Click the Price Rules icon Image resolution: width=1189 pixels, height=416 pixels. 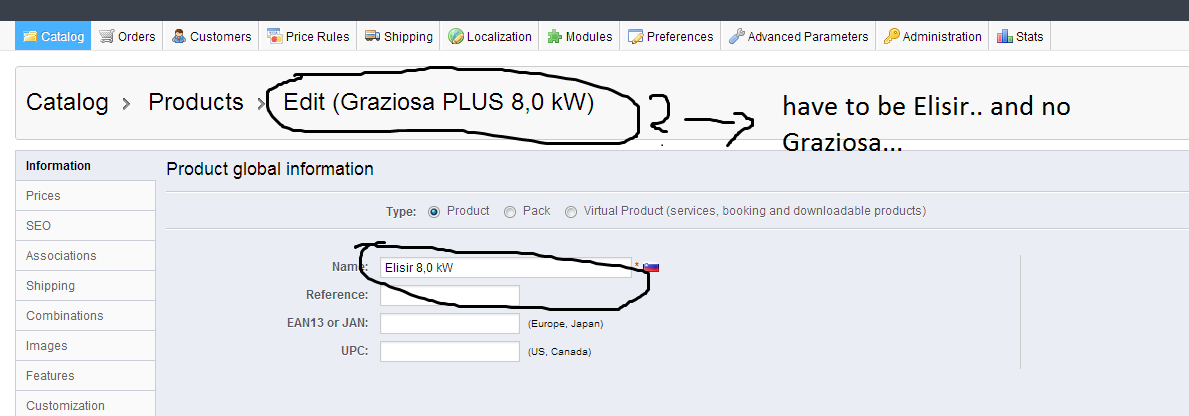(x=275, y=36)
